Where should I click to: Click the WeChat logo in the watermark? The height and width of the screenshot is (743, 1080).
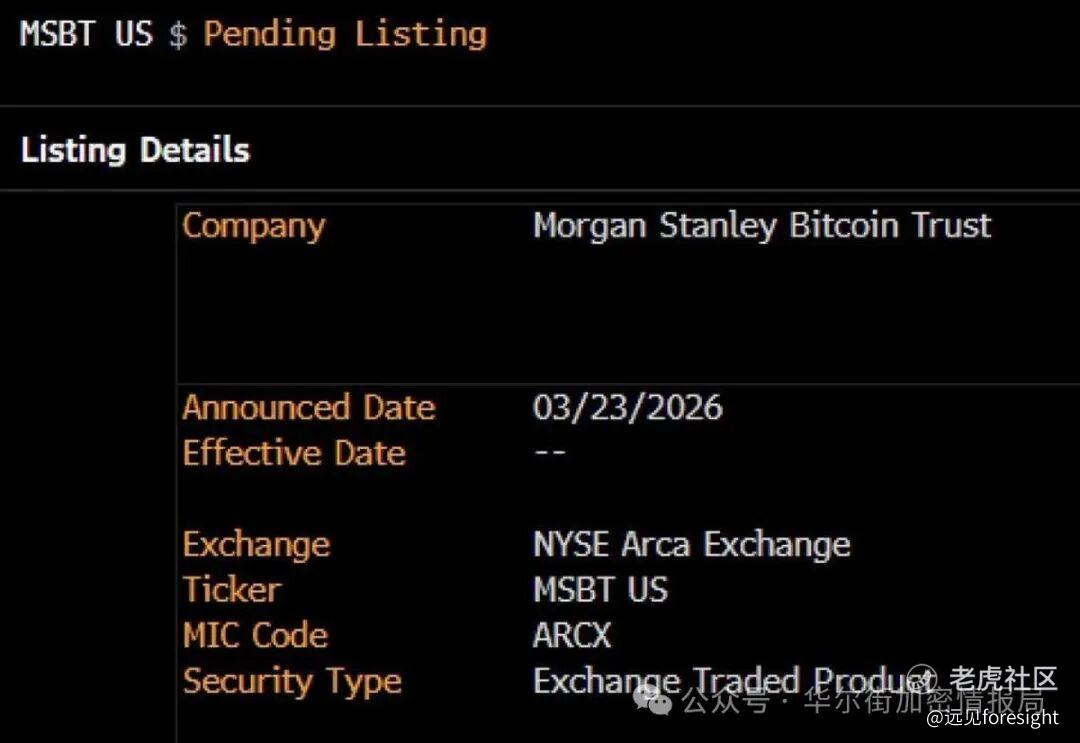click(653, 701)
